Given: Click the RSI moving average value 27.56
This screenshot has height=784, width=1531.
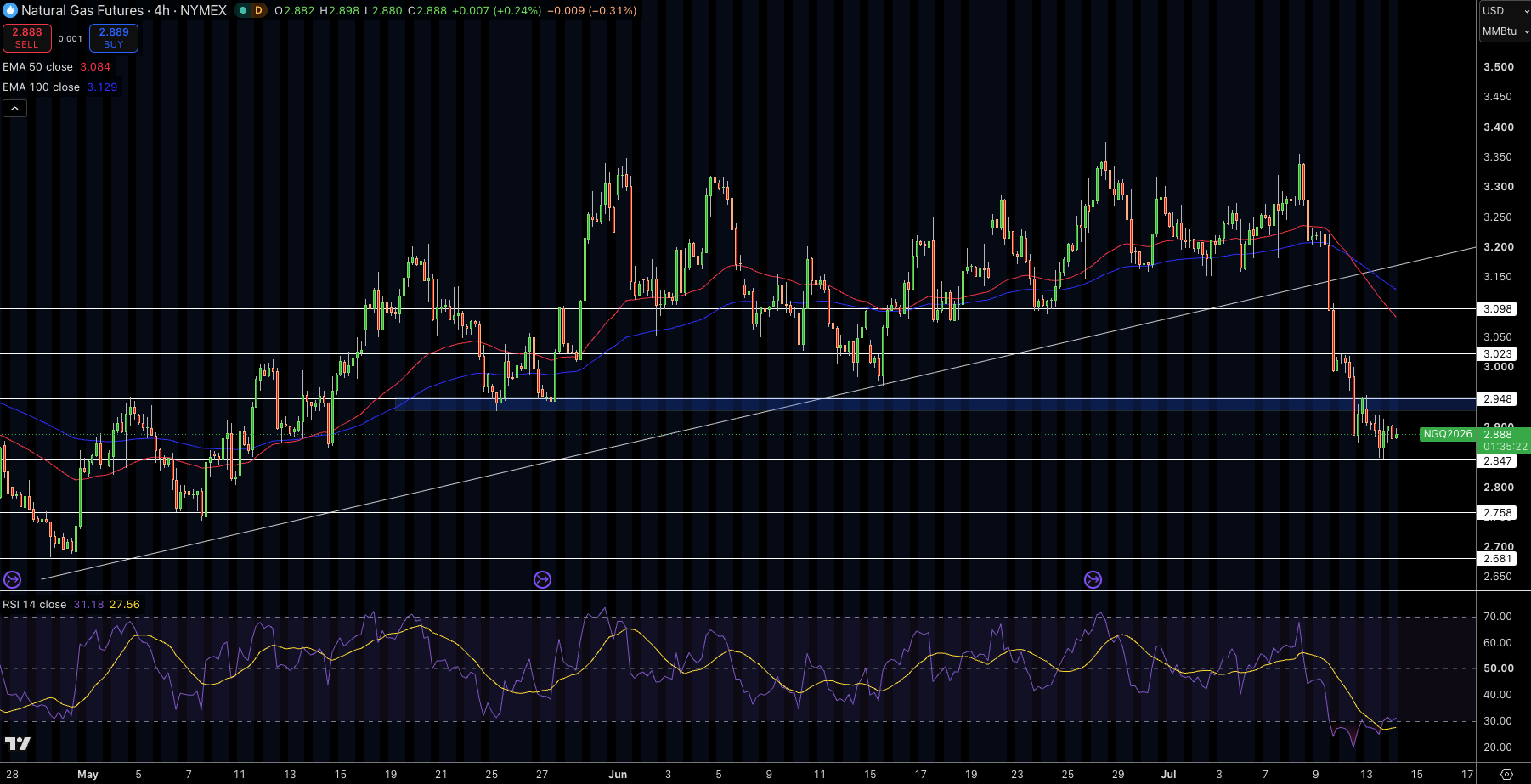Looking at the screenshot, I should (x=125, y=604).
